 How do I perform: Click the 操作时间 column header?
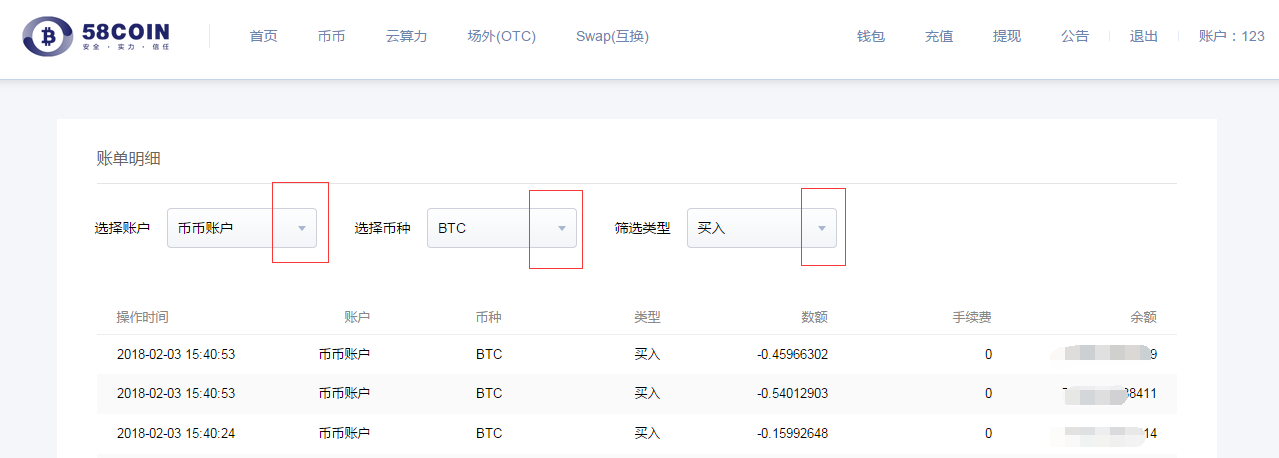pos(142,317)
